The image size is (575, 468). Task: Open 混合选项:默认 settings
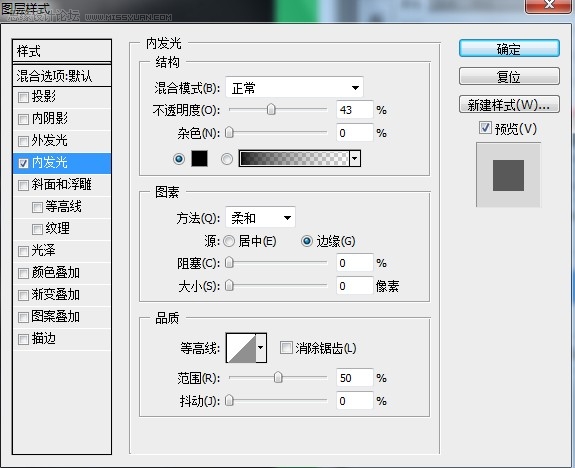(x=62, y=76)
